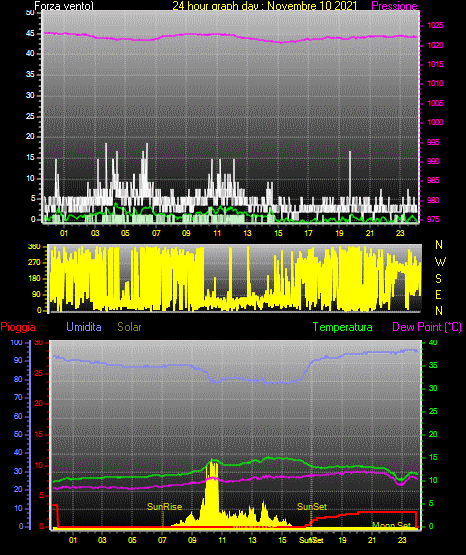Screen dimensions: 466x555
Task: Click the Pressione legend label
Action: (394, 6)
